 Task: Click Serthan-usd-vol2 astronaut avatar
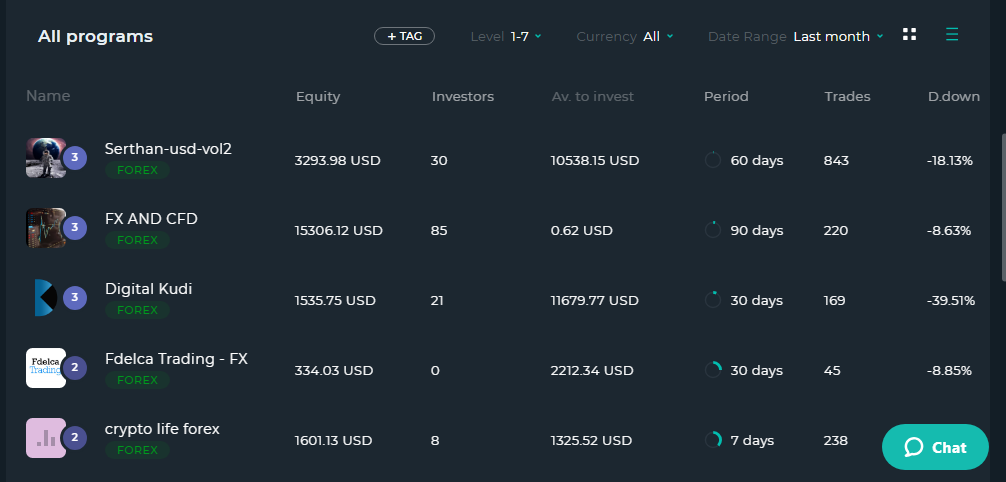click(x=45, y=158)
